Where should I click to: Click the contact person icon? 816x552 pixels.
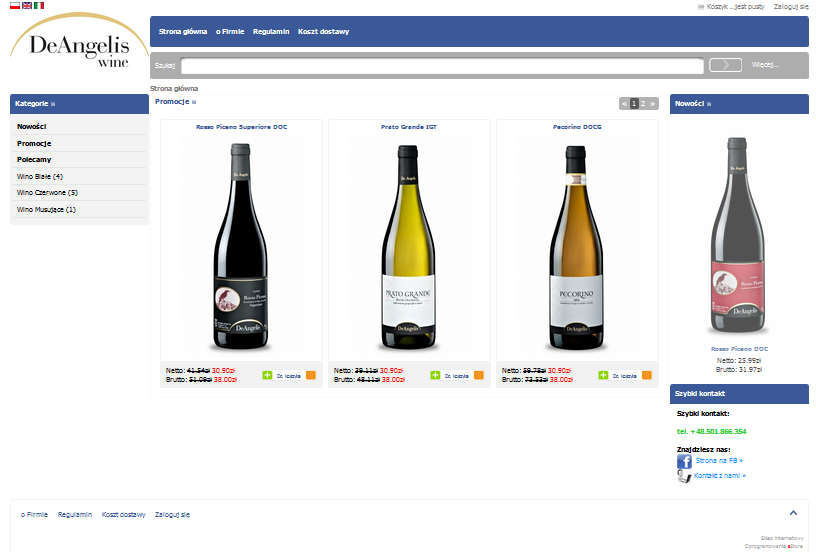coord(684,476)
